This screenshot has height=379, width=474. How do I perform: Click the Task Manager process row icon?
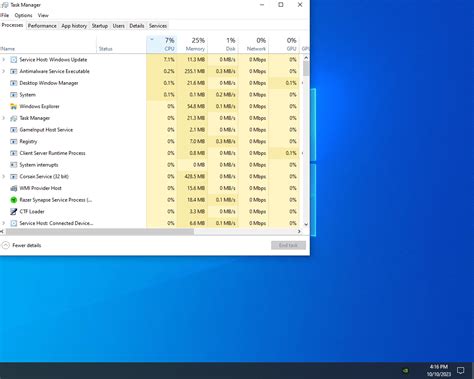14,118
